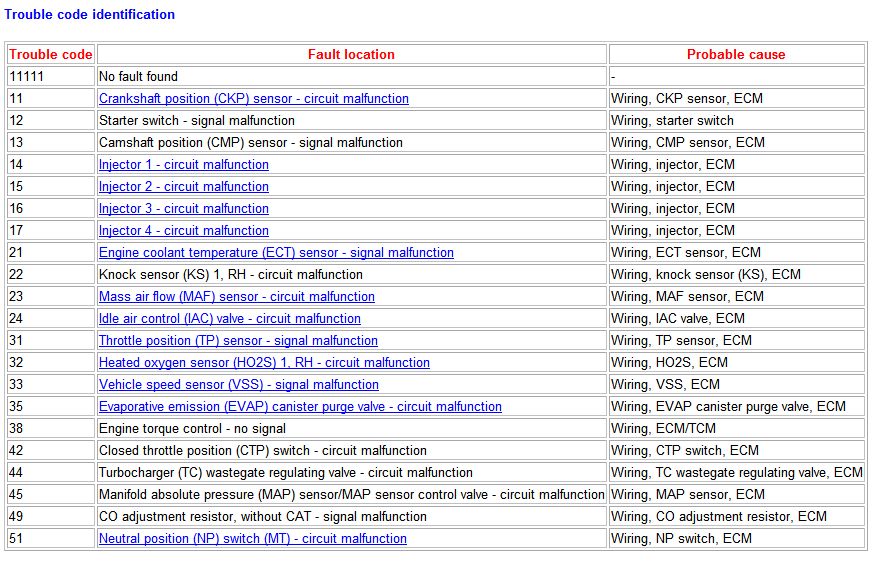Screen dimensions: 887x562
Task: Follow Injector 3 circuit malfunction link
Action: tap(183, 209)
